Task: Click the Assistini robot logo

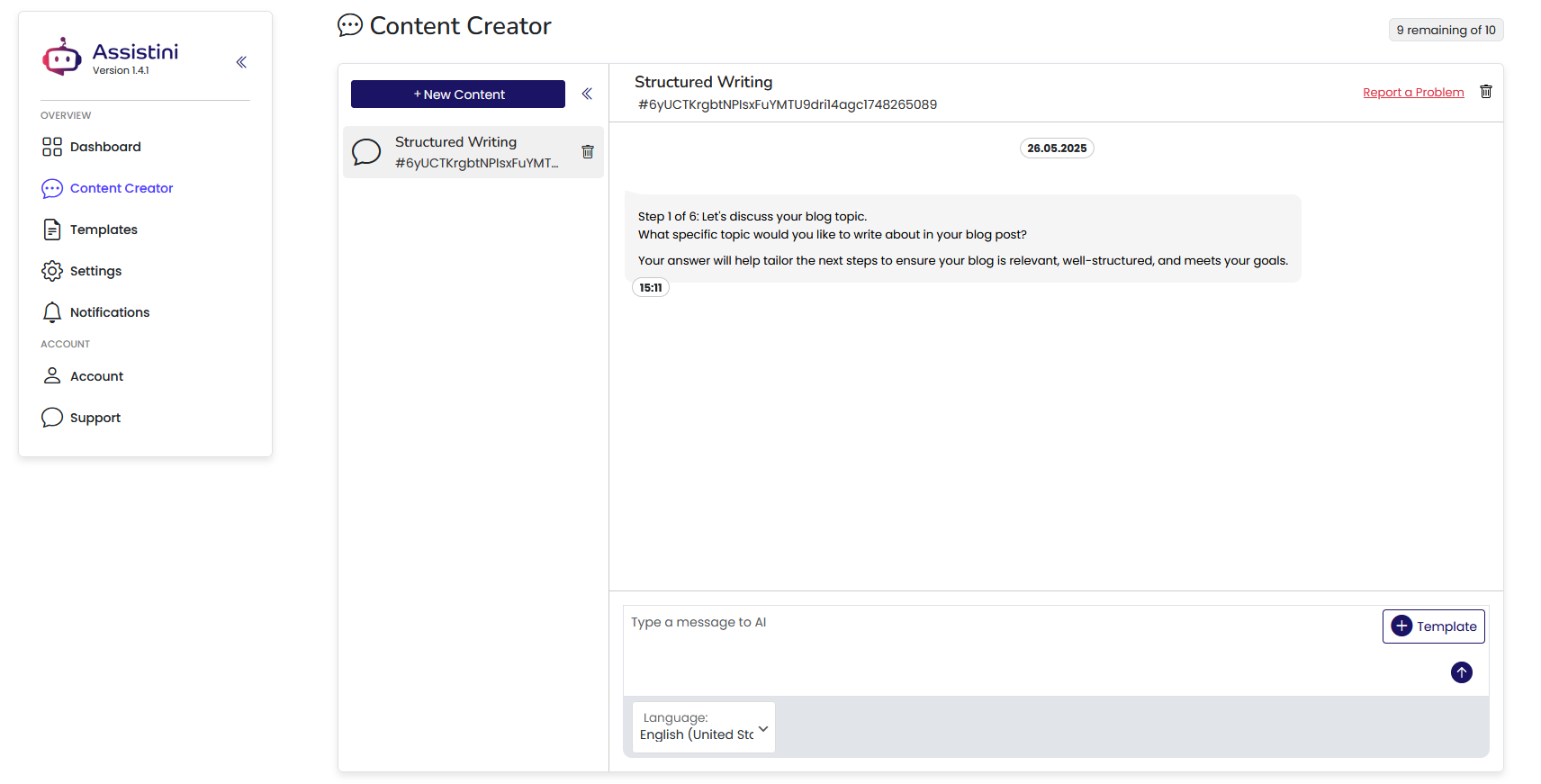Action: tap(61, 58)
